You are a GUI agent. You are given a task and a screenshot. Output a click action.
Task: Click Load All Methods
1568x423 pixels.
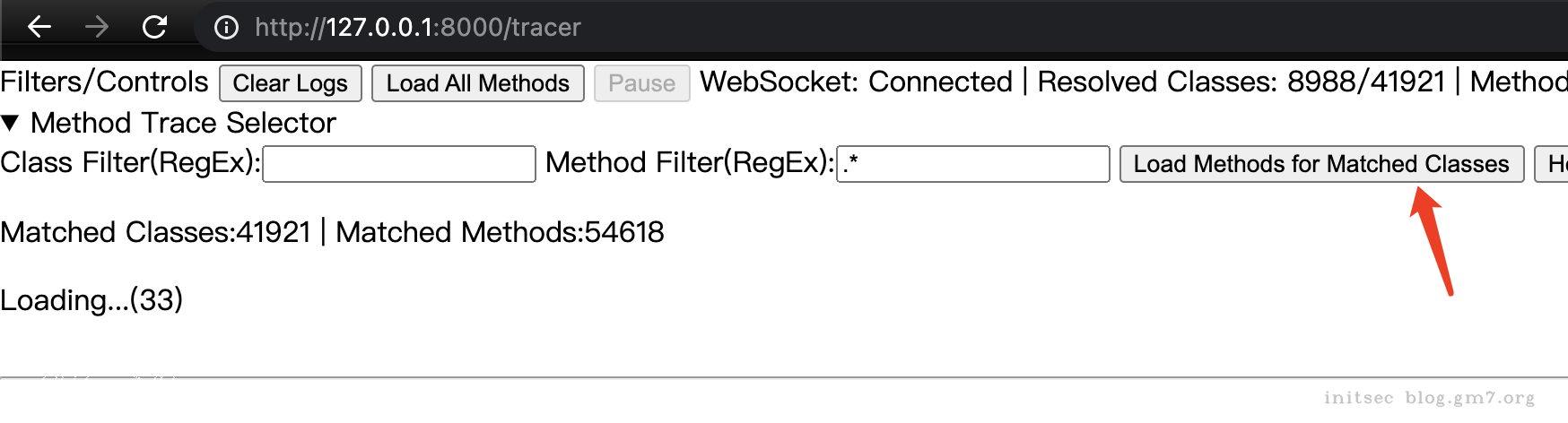[x=477, y=83]
